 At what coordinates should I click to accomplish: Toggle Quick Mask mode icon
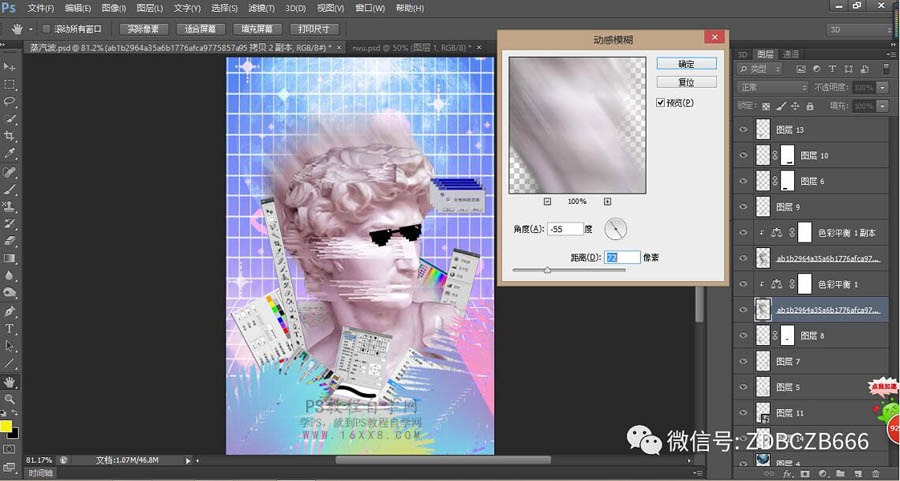[9, 448]
